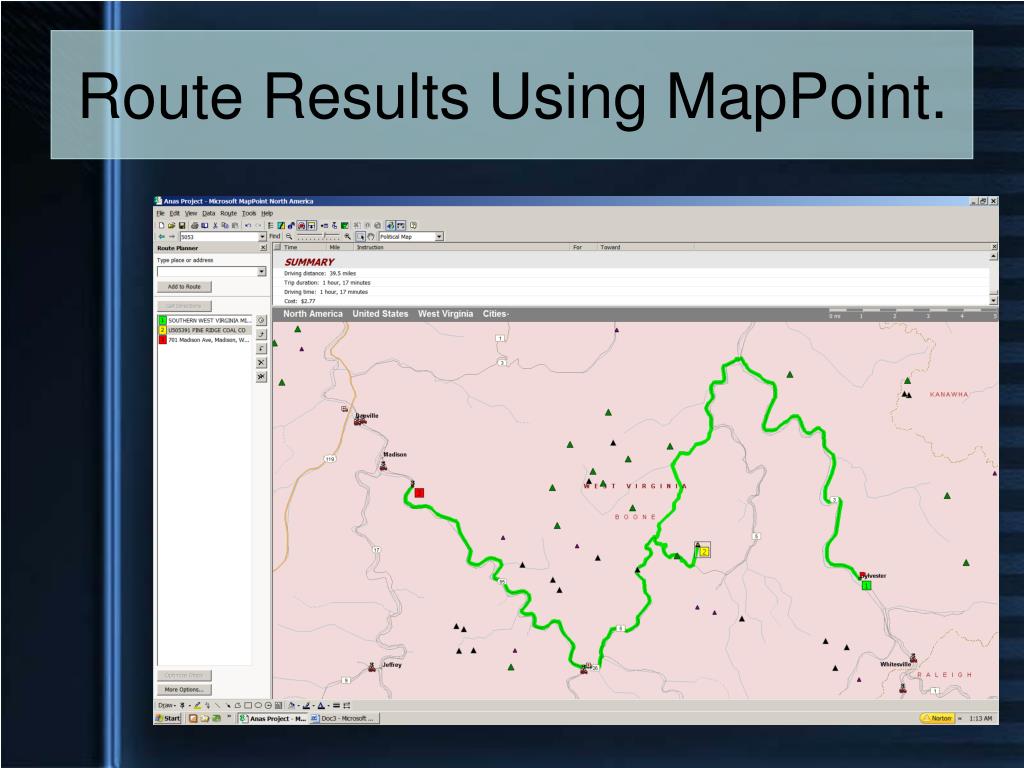Toggle the Pan hand tool
The height and width of the screenshot is (768, 1024).
pos(371,236)
